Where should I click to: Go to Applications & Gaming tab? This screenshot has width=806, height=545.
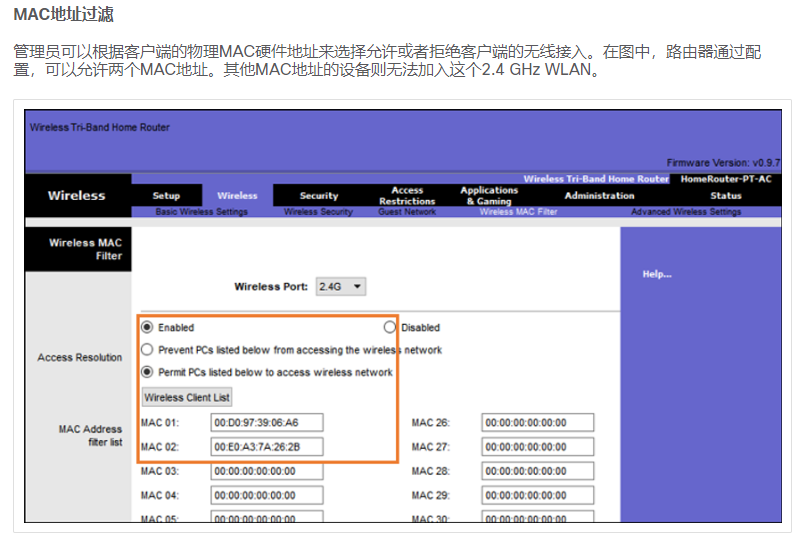coord(489,196)
